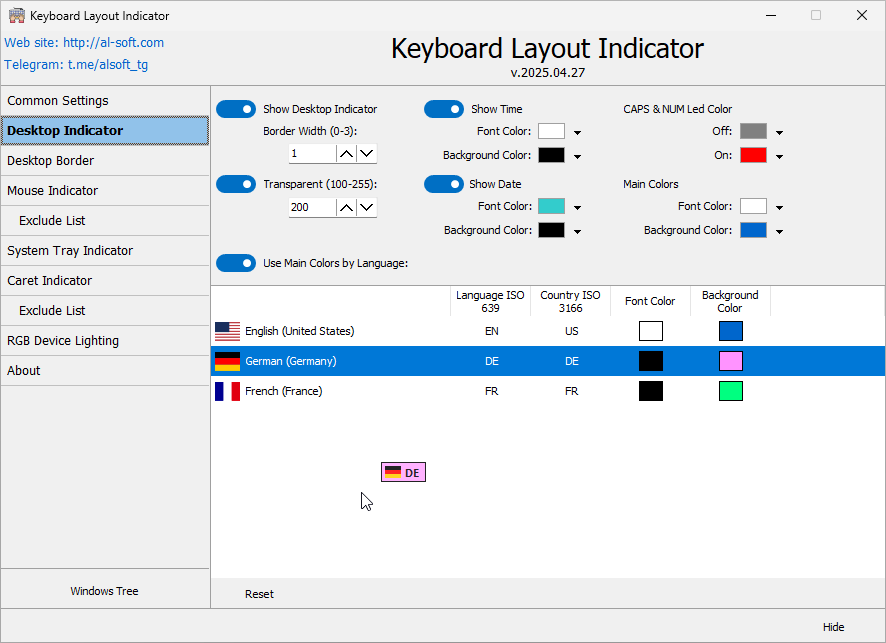Image resolution: width=886 pixels, height=643 pixels.
Task: Select the United States flag icon
Action: (x=227, y=331)
